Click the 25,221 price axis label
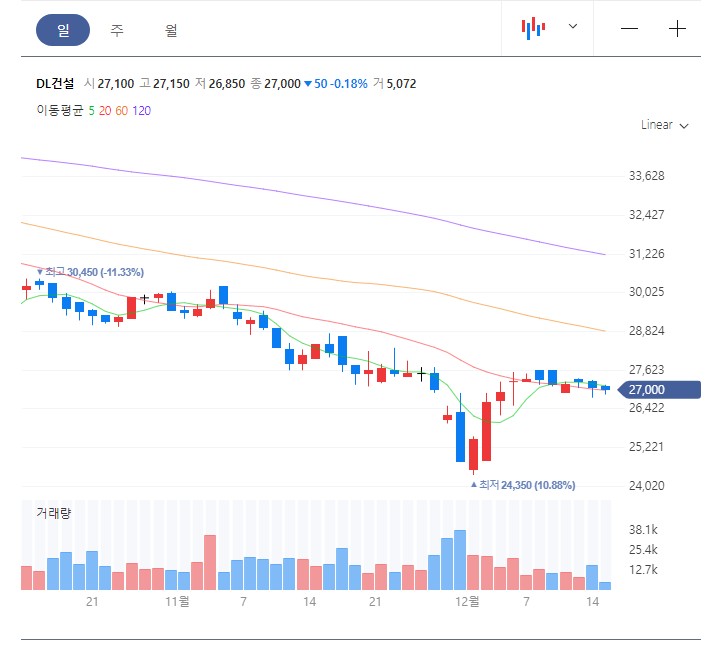 click(647, 447)
